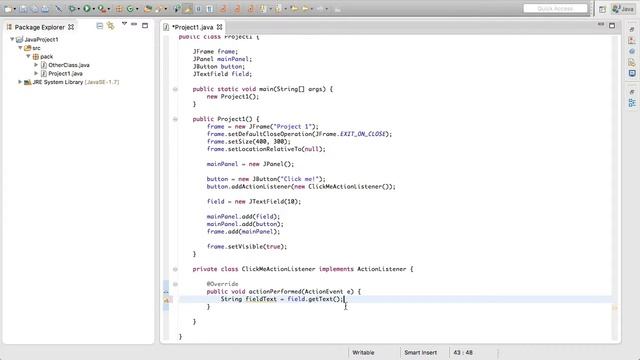Toggle Link with Editor in Package Explorer

tap(111, 26)
